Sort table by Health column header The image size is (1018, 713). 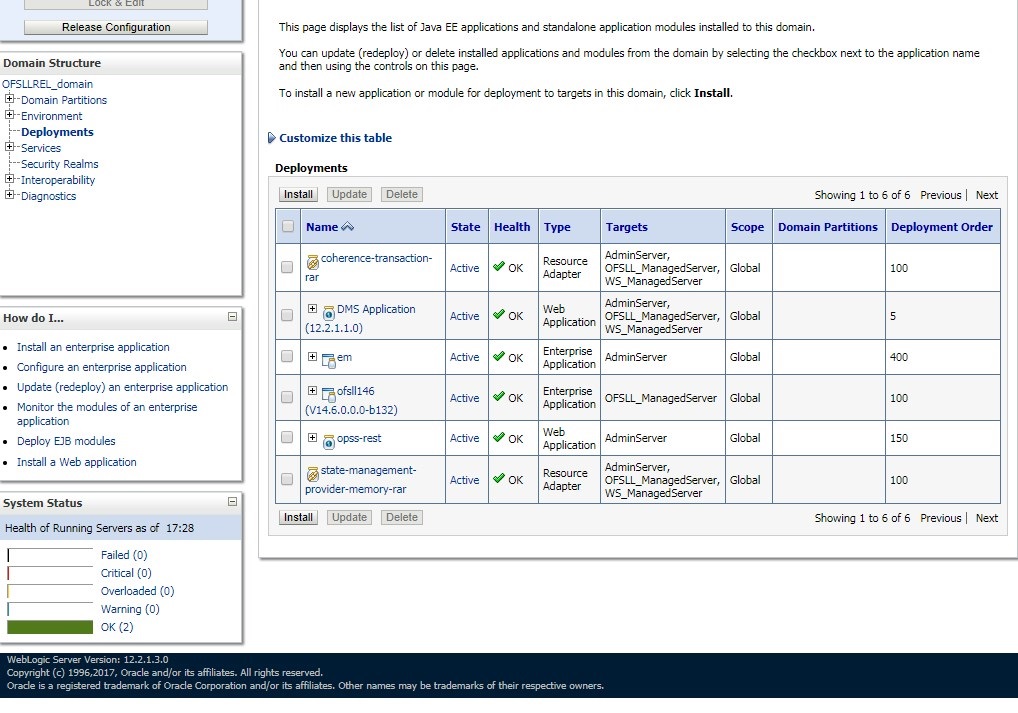click(512, 227)
